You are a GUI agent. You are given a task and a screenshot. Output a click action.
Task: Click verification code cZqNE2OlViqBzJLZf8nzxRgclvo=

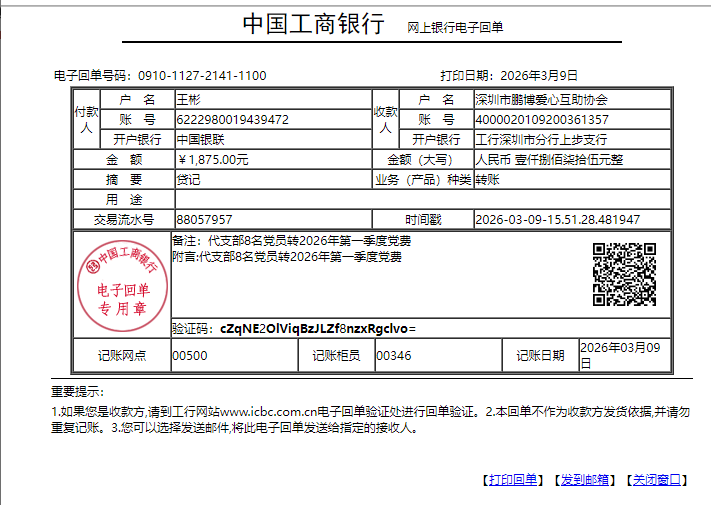(x=318, y=329)
